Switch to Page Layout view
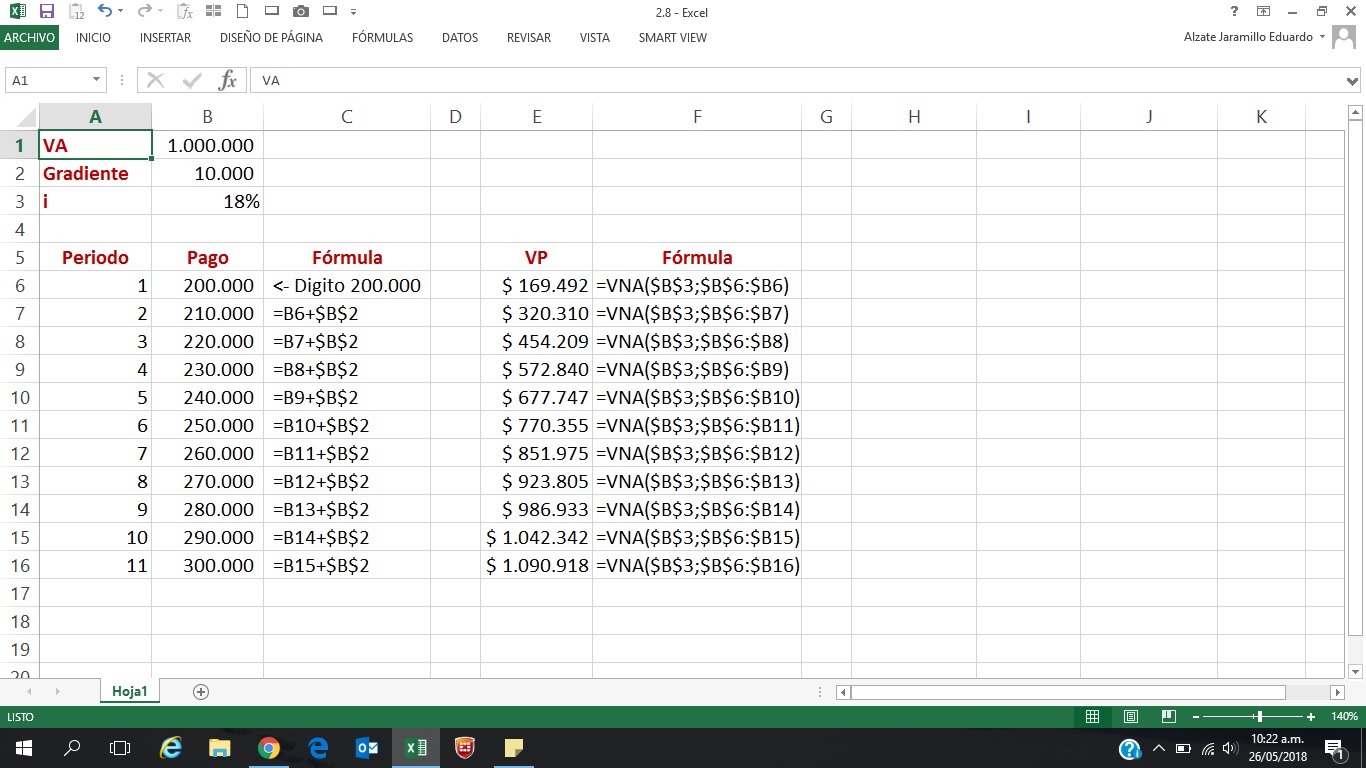This screenshot has width=1366, height=768. pyautogui.click(x=1130, y=716)
